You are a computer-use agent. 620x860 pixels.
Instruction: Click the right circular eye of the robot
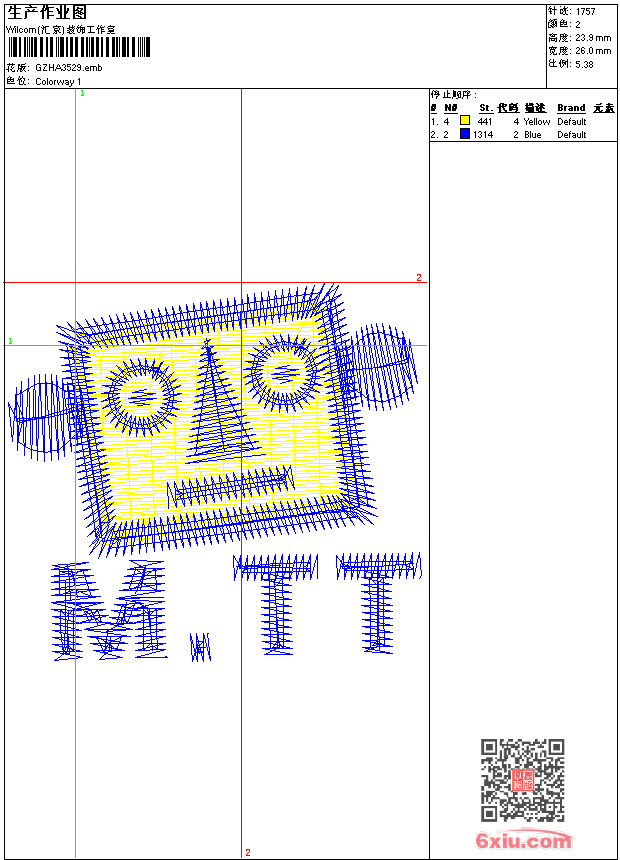(282, 371)
